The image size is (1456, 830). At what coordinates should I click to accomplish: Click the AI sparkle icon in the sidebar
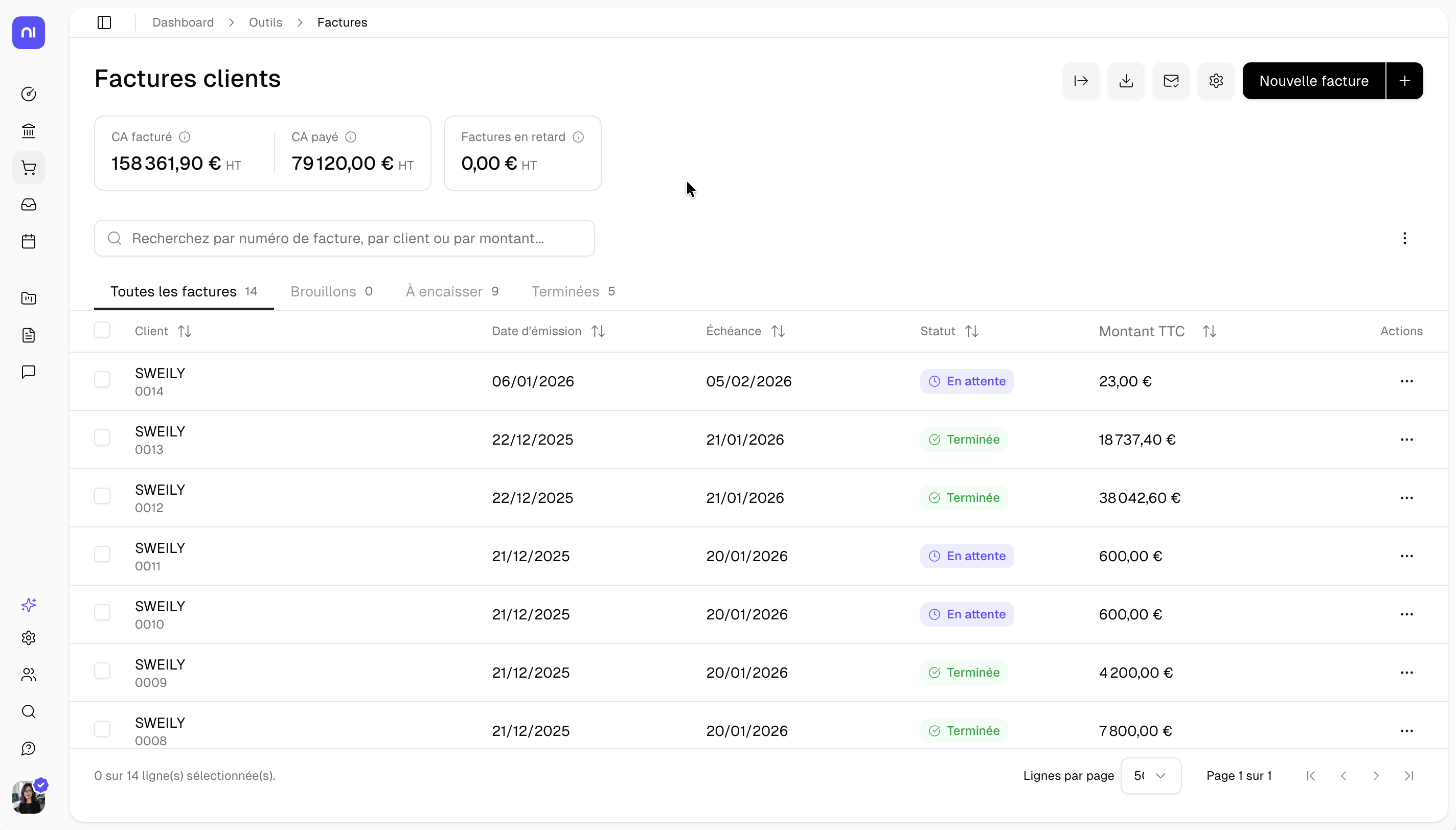(28, 605)
